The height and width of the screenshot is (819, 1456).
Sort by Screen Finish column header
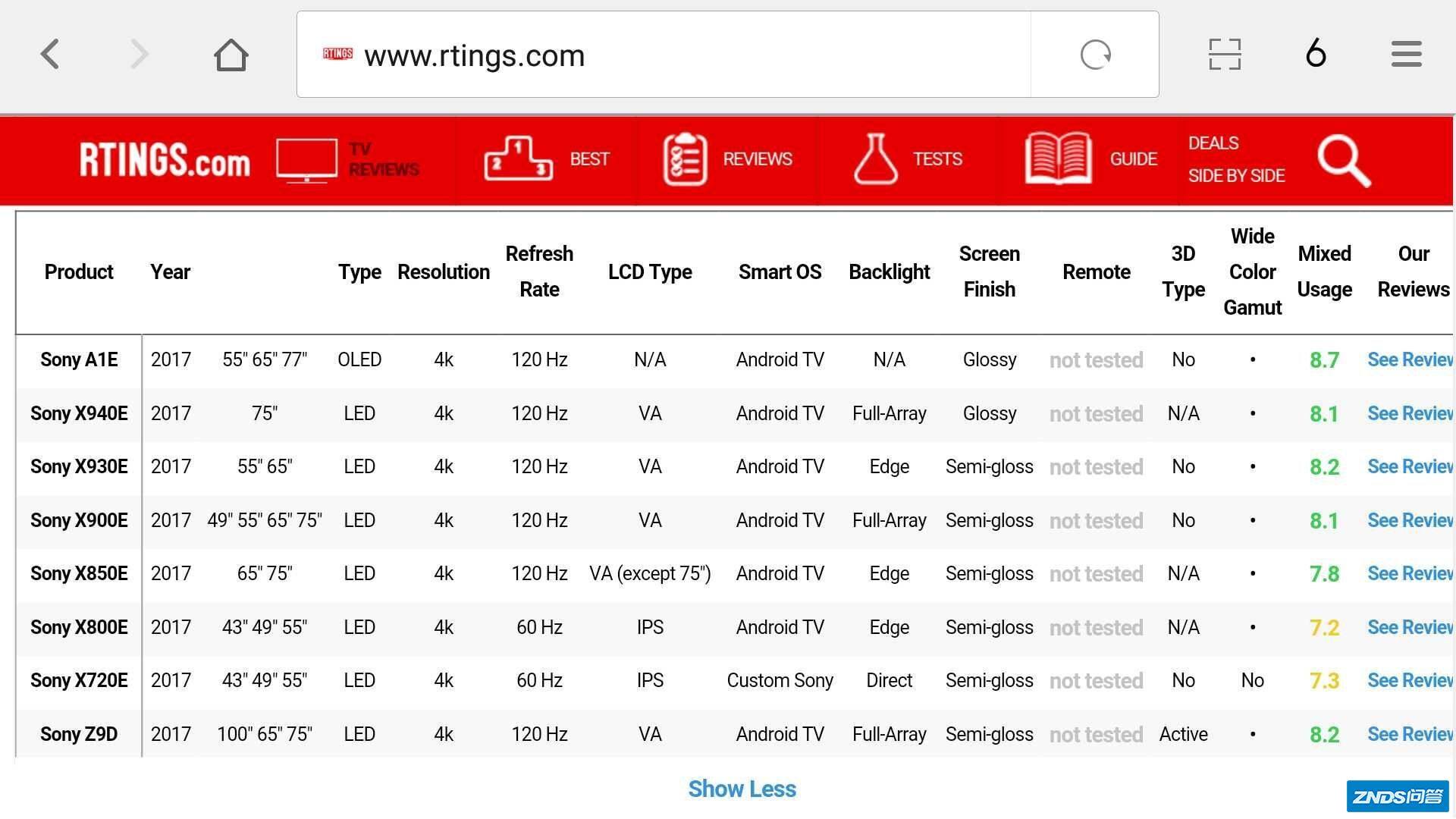point(989,271)
